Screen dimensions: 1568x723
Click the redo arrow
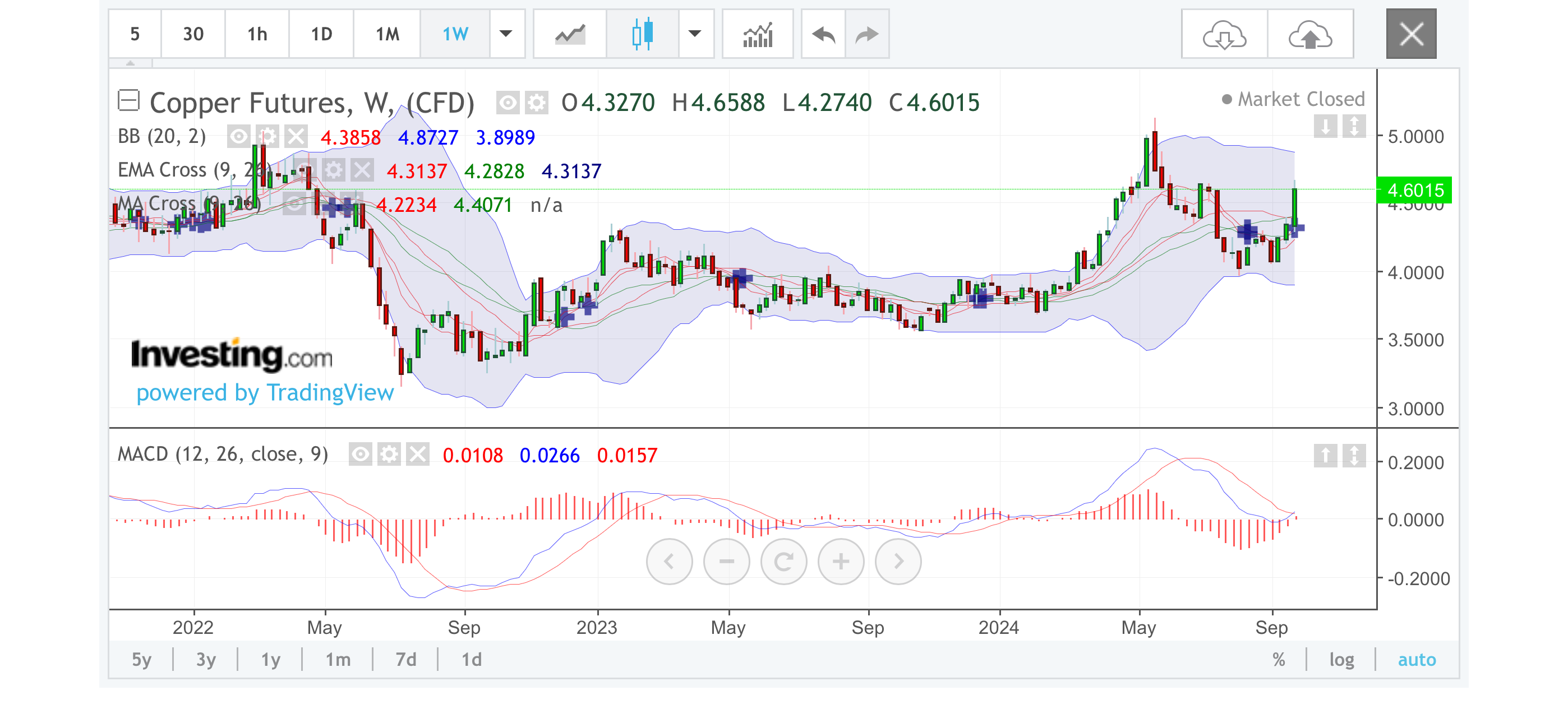[867, 34]
